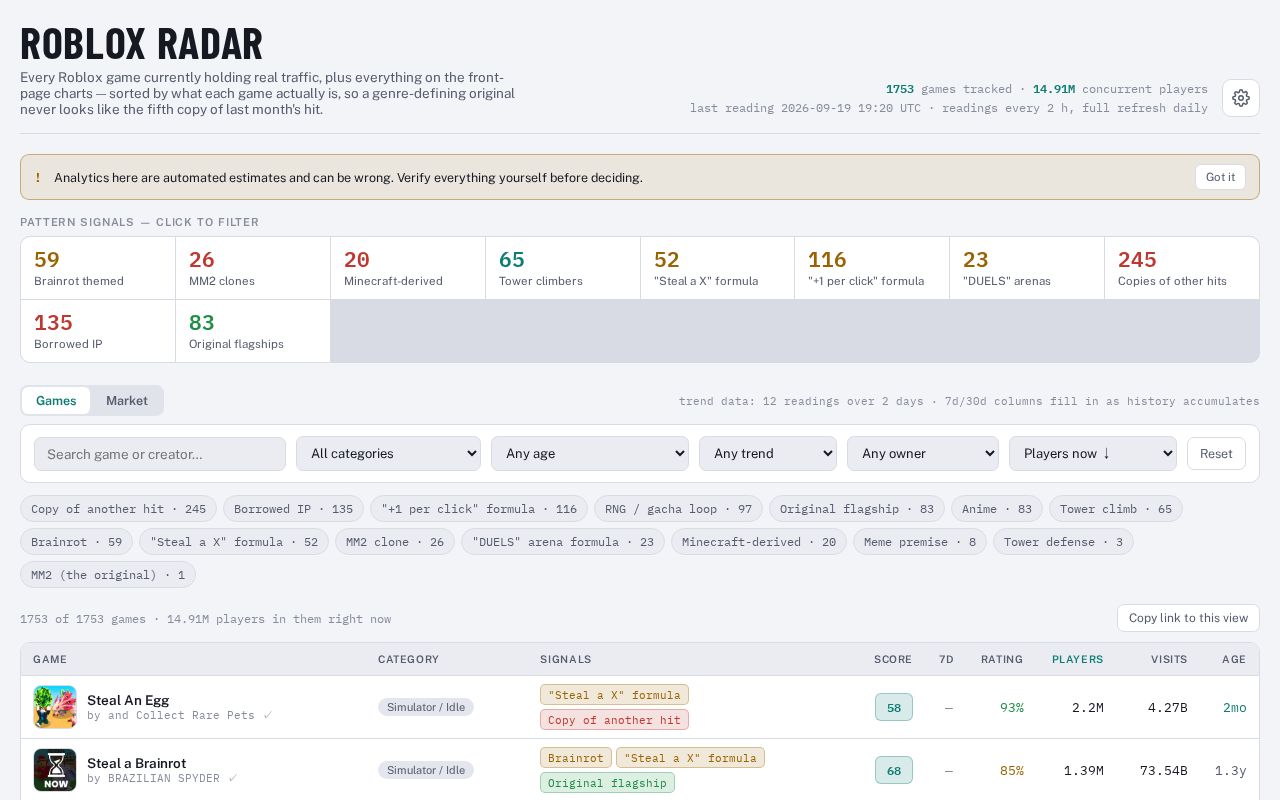Click the Steal a Brainrot game thumbnail
1280x800 pixels.
[x=55, y=770]
